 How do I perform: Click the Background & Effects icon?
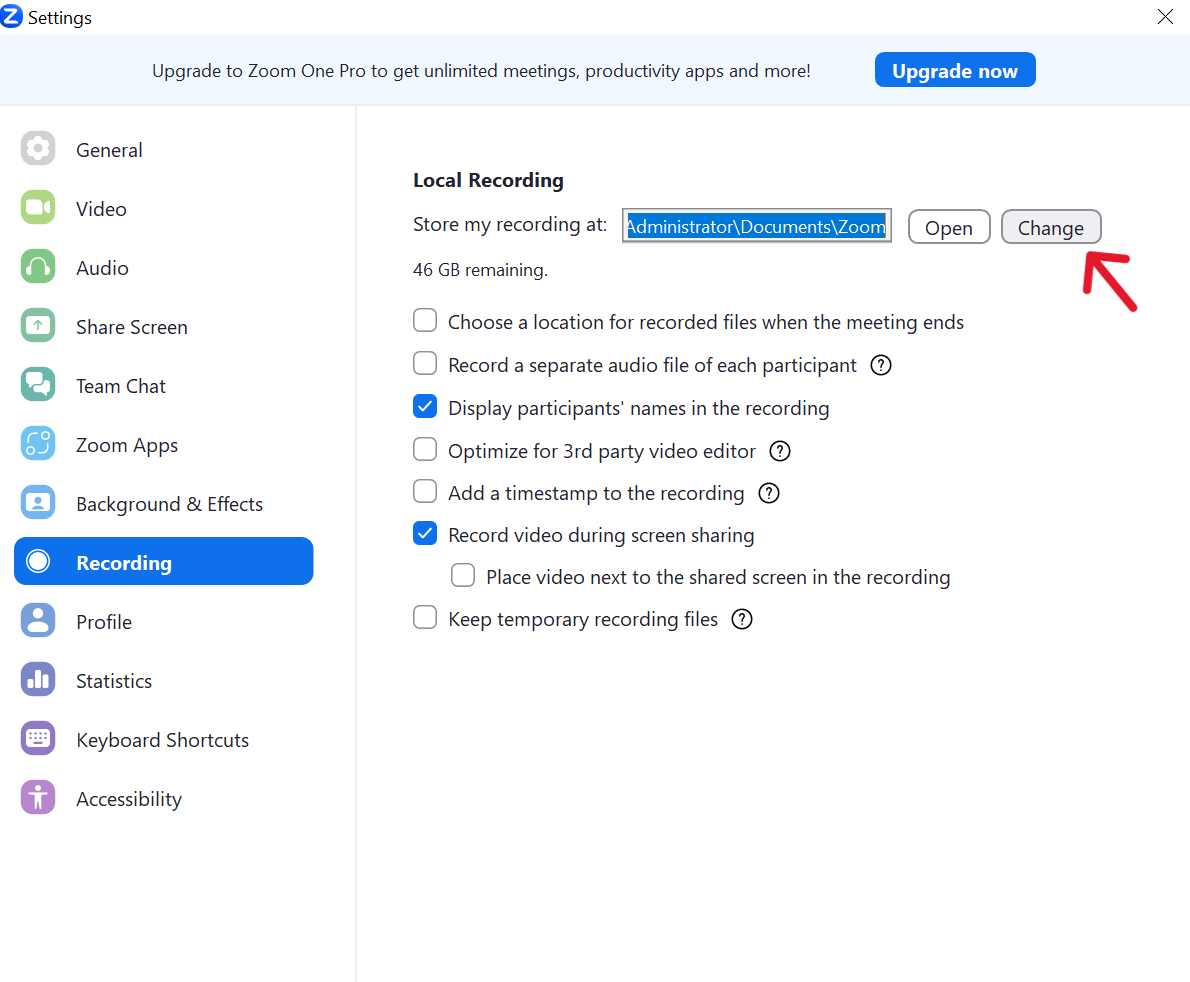tap(38, 503)
